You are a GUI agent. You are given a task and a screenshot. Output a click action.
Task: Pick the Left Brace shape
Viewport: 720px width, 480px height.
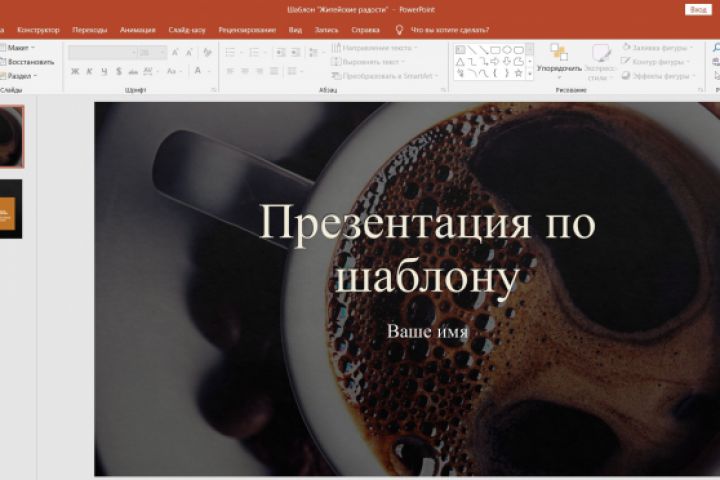pyautogui.click(x=495, y=73)
